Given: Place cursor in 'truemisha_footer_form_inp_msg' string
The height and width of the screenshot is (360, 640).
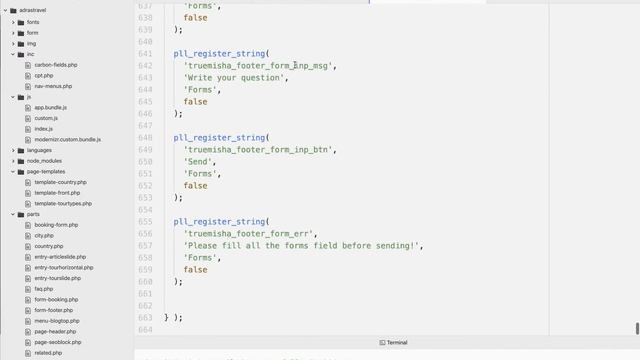Looking at the screenshot, I should (x=258, y=66).
